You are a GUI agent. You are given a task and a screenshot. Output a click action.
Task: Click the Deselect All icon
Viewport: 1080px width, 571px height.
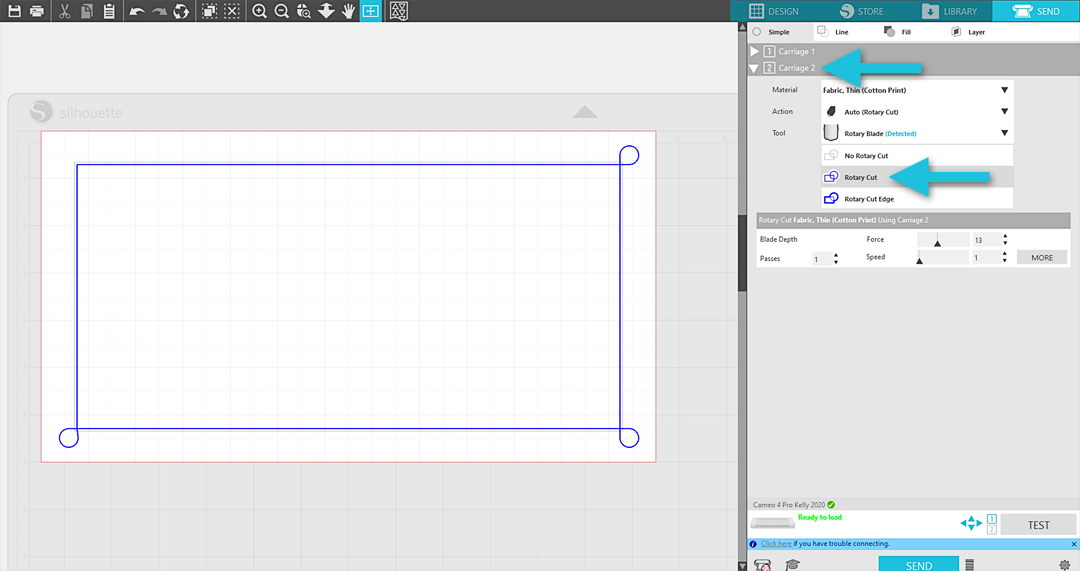(232, 11)
